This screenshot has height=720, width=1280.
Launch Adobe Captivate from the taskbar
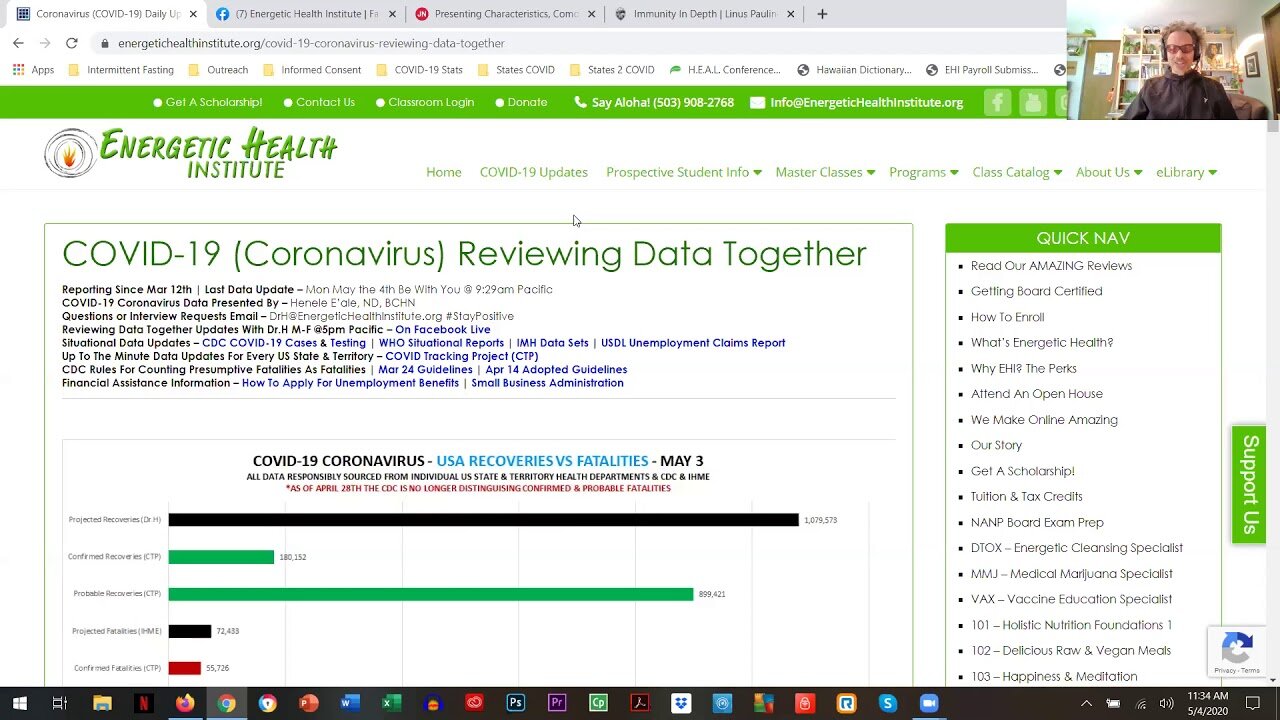(x=598, y=703)
